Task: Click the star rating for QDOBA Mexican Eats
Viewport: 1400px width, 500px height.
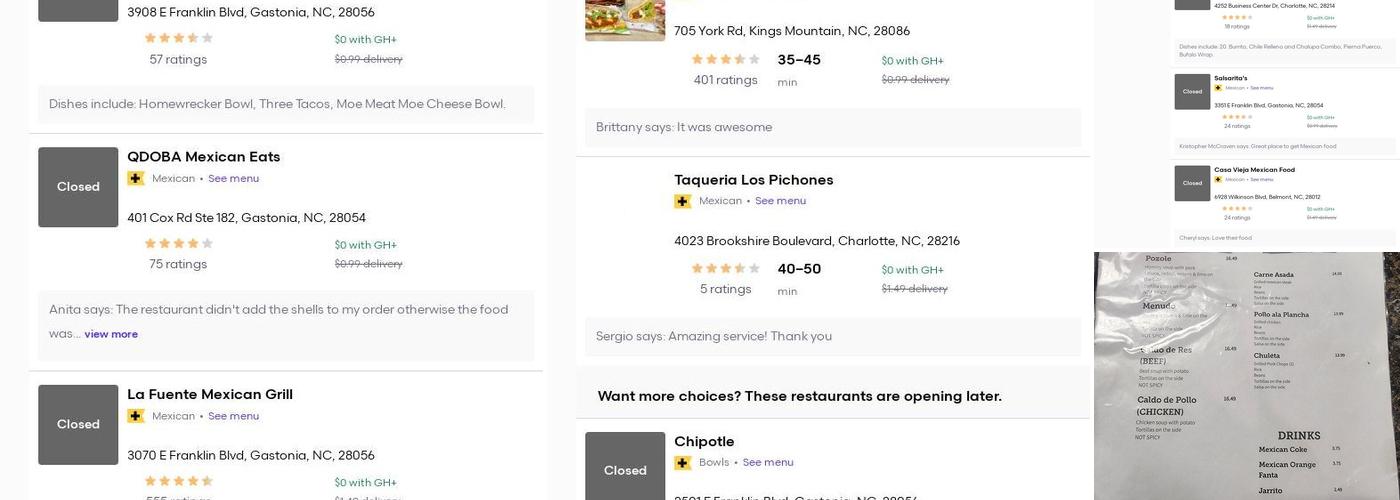Action: tap(179, 244)
